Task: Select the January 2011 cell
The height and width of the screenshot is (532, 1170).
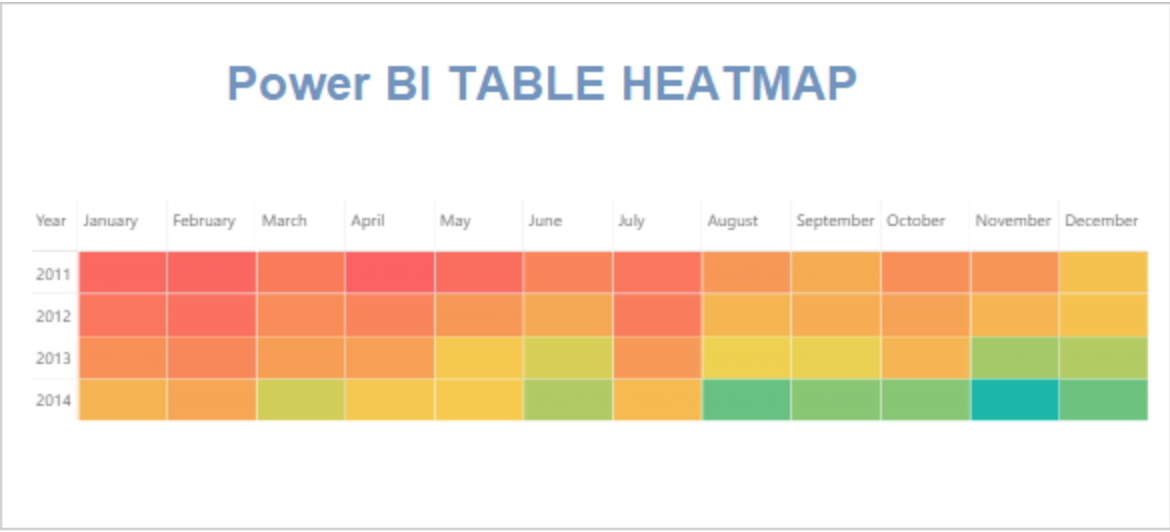Action: tap(122, 272)
